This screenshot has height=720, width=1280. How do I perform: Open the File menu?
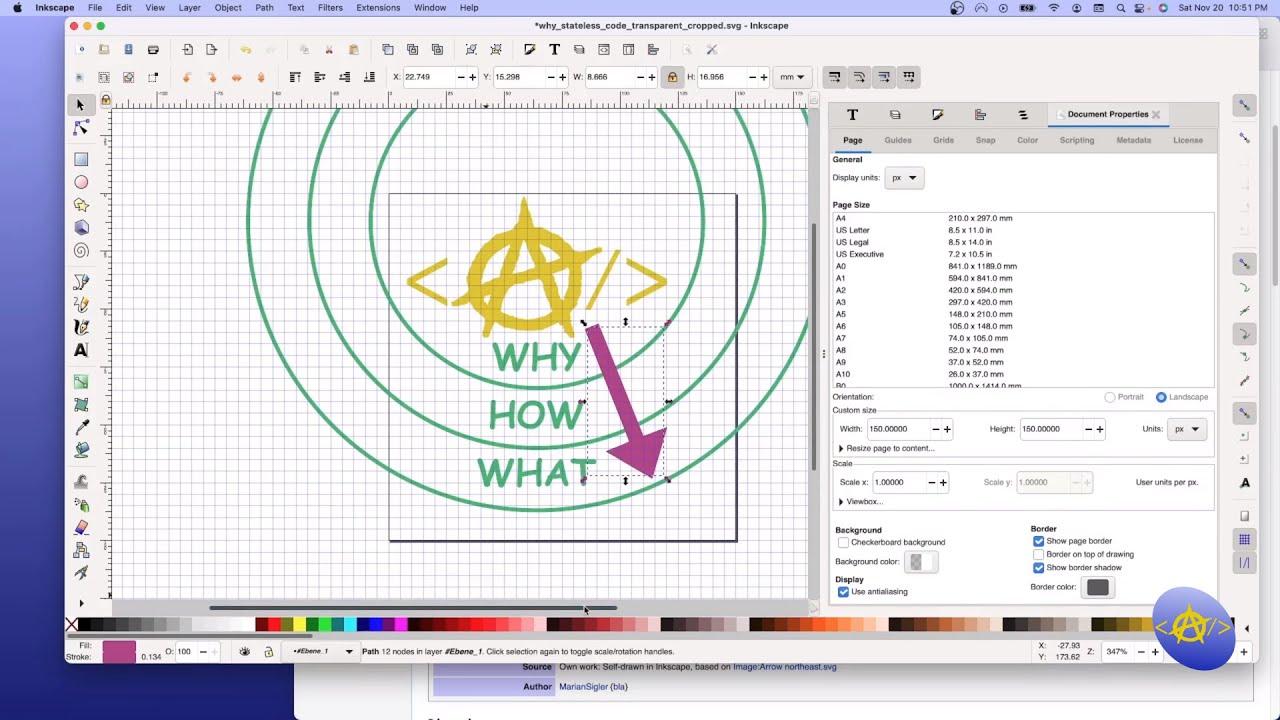(95, 7)
